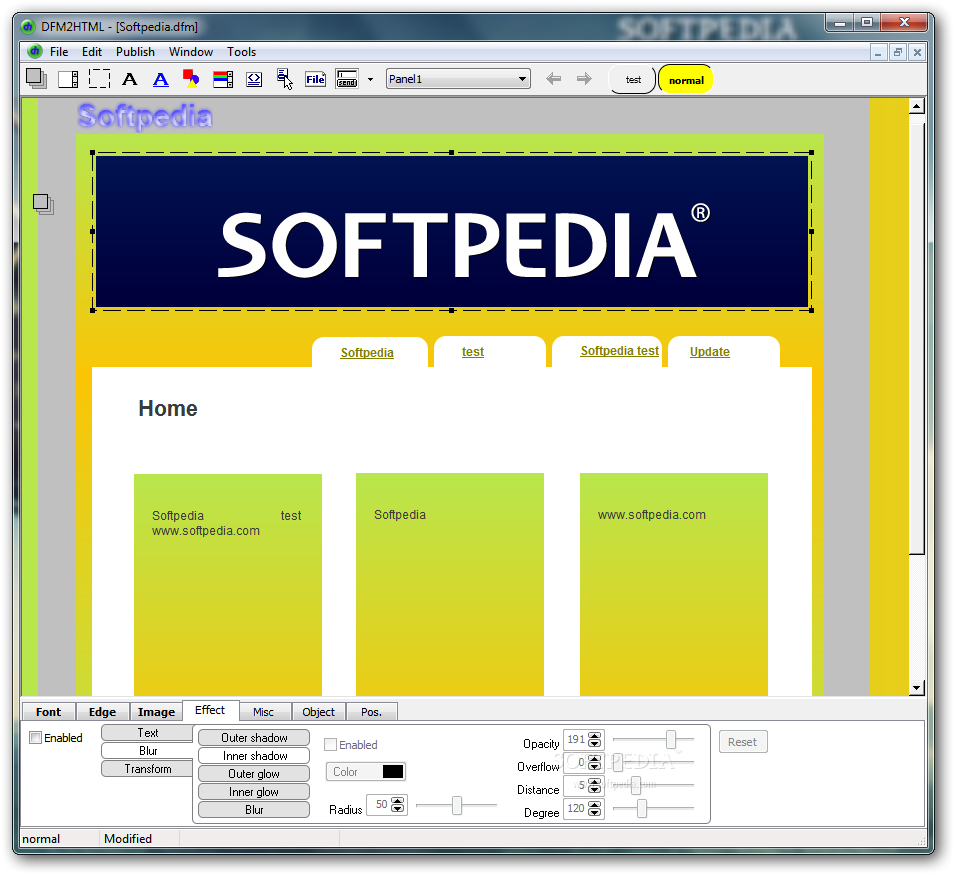Click the menu with cursor tool icon
The width and height of the screenshot is (955, 875).
(284, 79)
